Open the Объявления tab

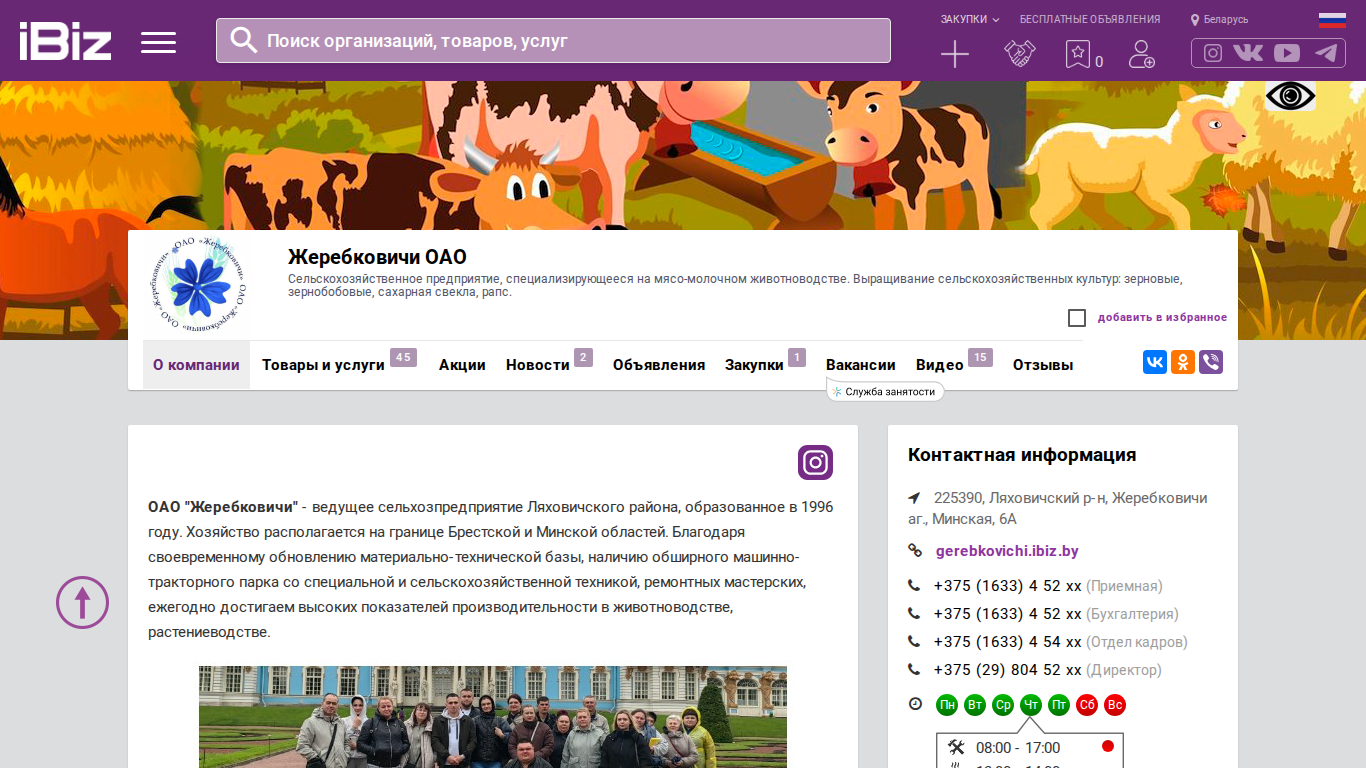click(x=659, y=365)
